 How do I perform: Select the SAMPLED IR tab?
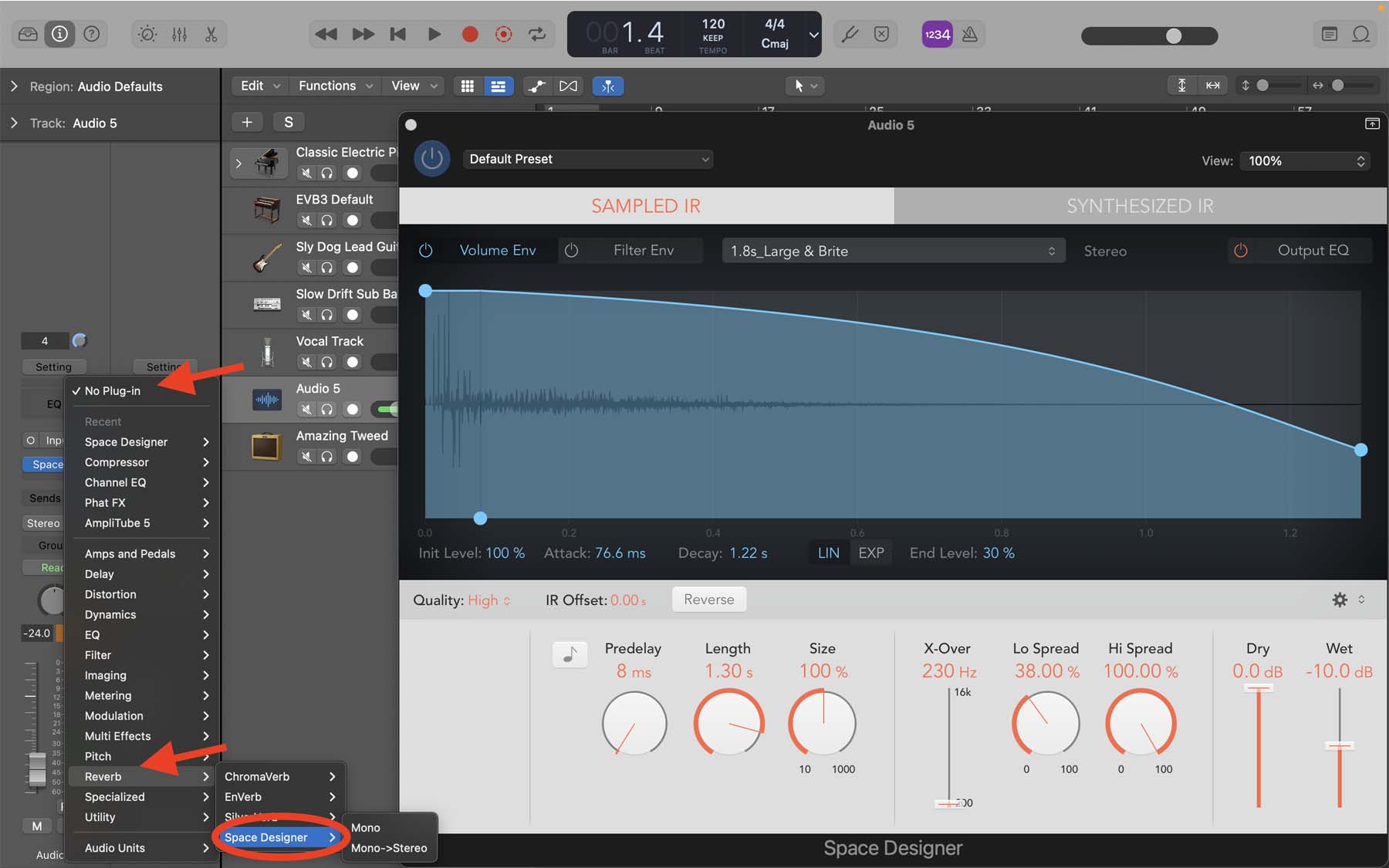(x=647, y=206)
